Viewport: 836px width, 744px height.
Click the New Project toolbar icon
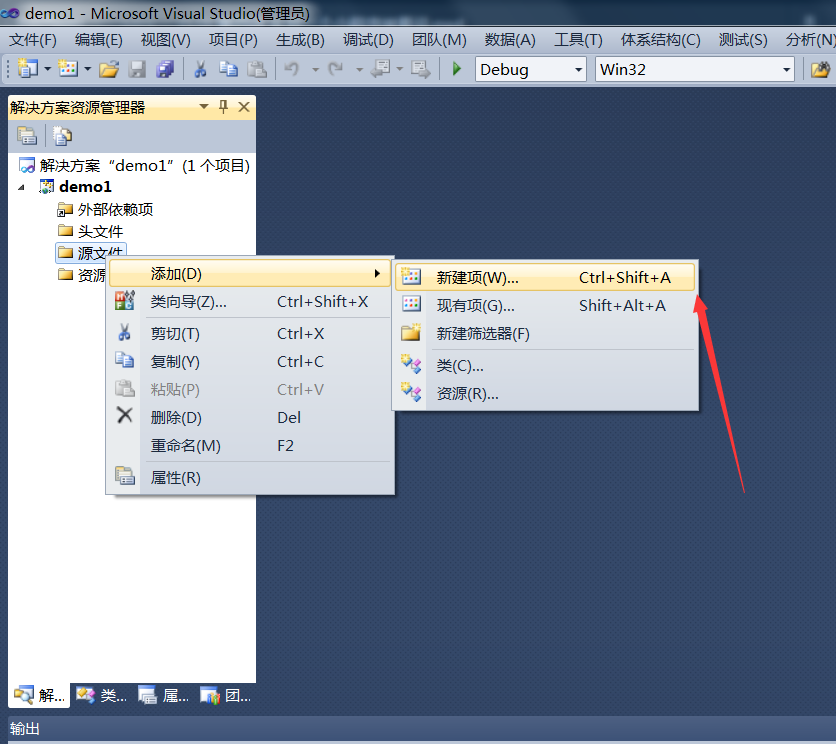coord(27,69)
